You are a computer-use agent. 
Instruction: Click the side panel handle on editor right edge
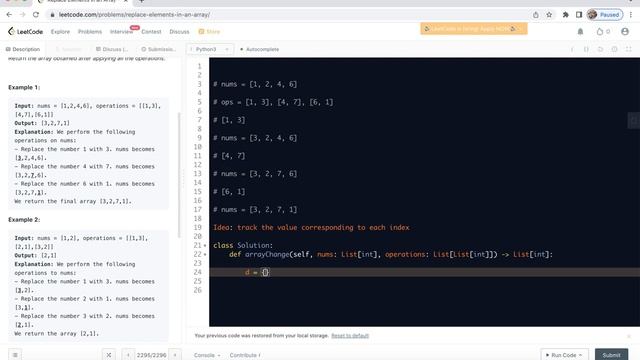pyautogui.click(x=634, y=120)
